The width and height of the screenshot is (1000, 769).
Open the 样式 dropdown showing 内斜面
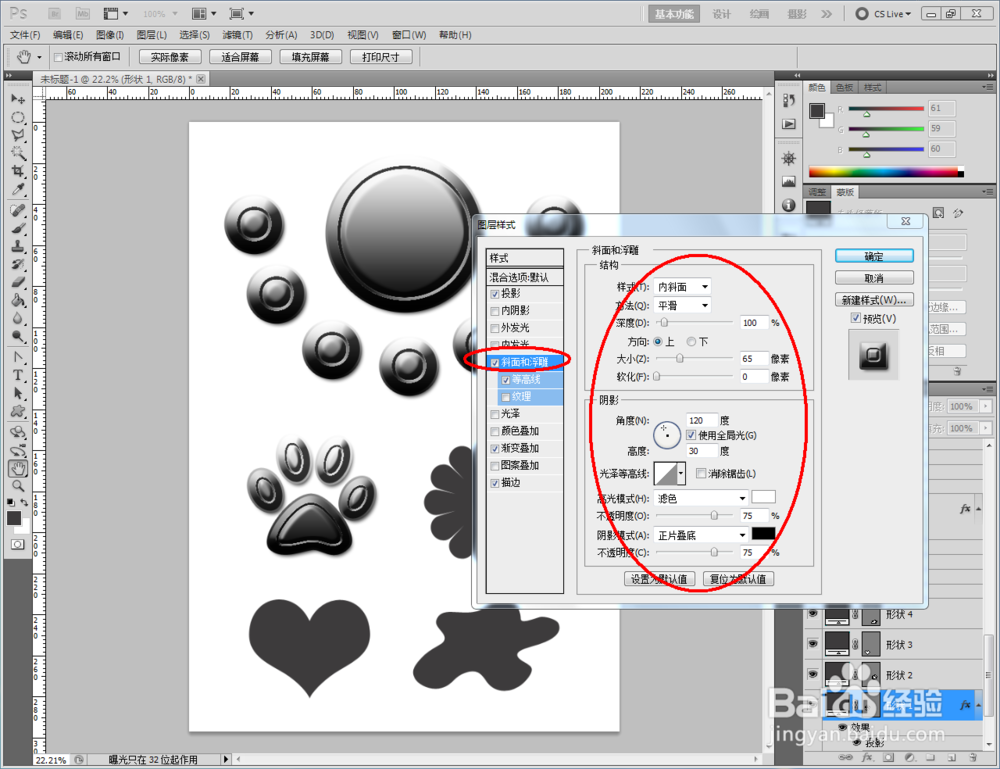coord(682,287)
